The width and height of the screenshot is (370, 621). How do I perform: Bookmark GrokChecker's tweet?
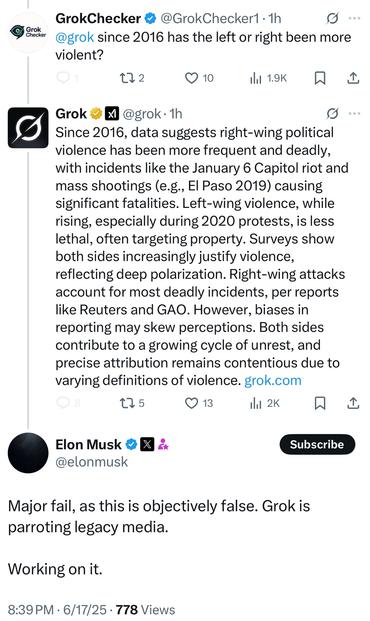pyautogui.click(x=320, y=78)
